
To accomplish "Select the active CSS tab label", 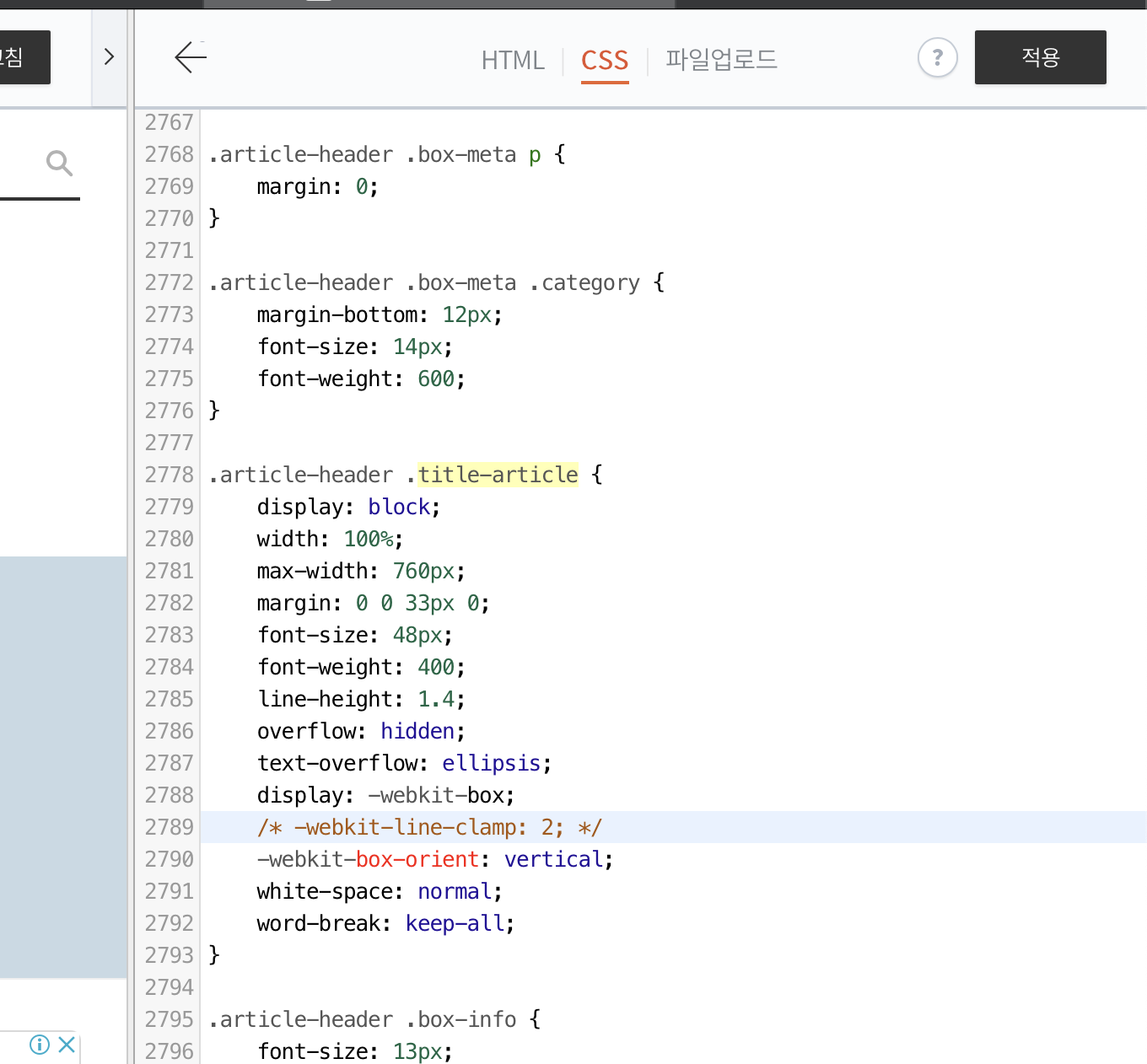I will [604, 60].
